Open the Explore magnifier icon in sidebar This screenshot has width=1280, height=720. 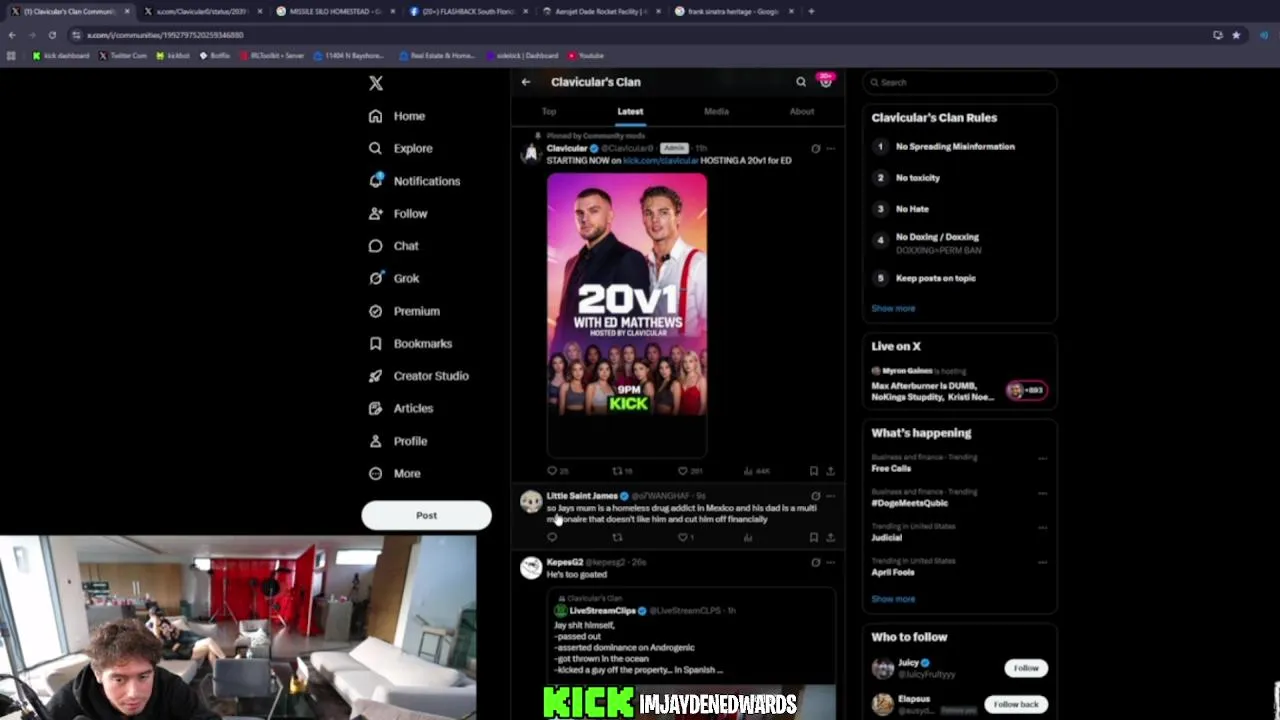375,148
